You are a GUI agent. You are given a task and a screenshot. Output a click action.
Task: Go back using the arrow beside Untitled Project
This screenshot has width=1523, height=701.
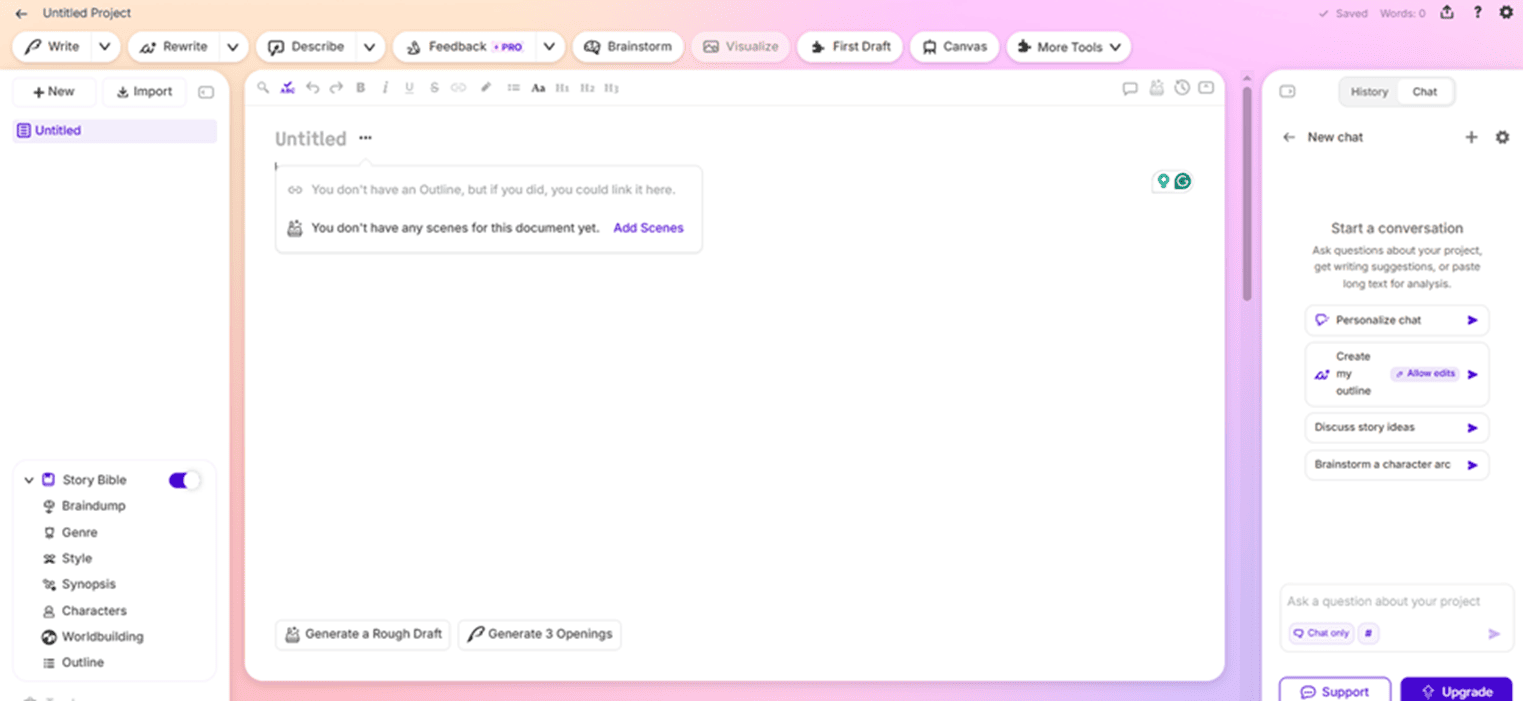point(21,14)
